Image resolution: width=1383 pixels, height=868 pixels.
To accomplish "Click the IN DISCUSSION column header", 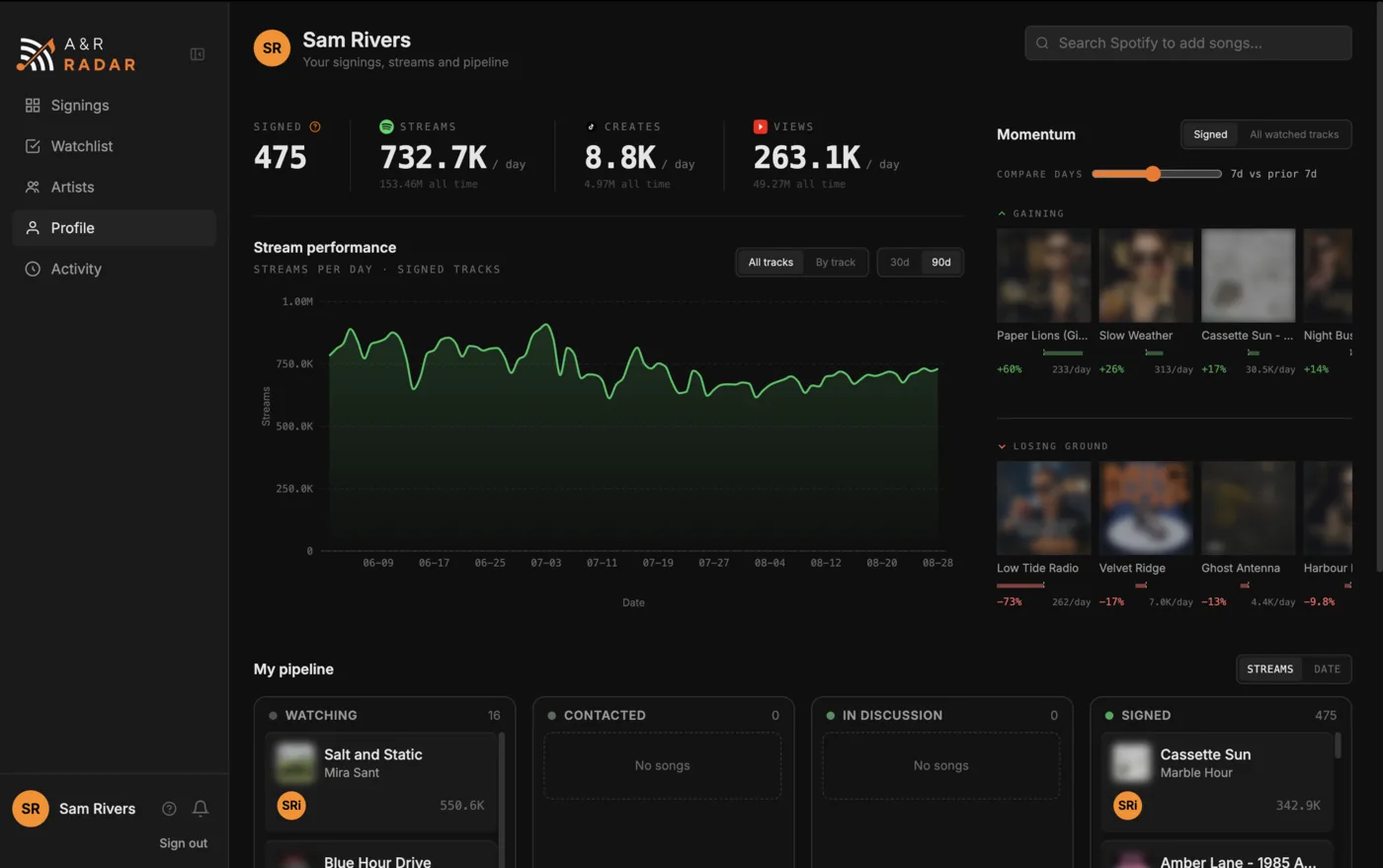I will pos(941,715).
